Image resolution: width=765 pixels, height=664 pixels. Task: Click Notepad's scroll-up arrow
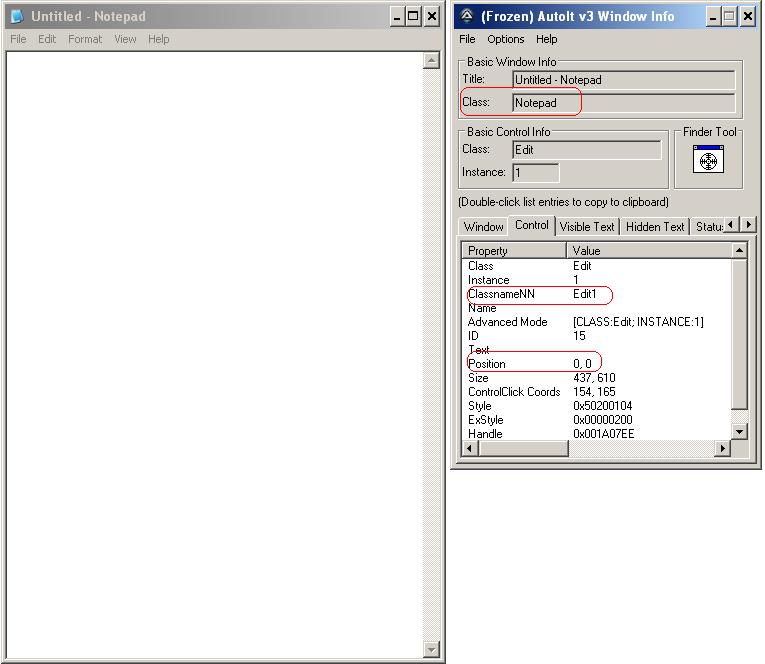[x=431, y=61]
